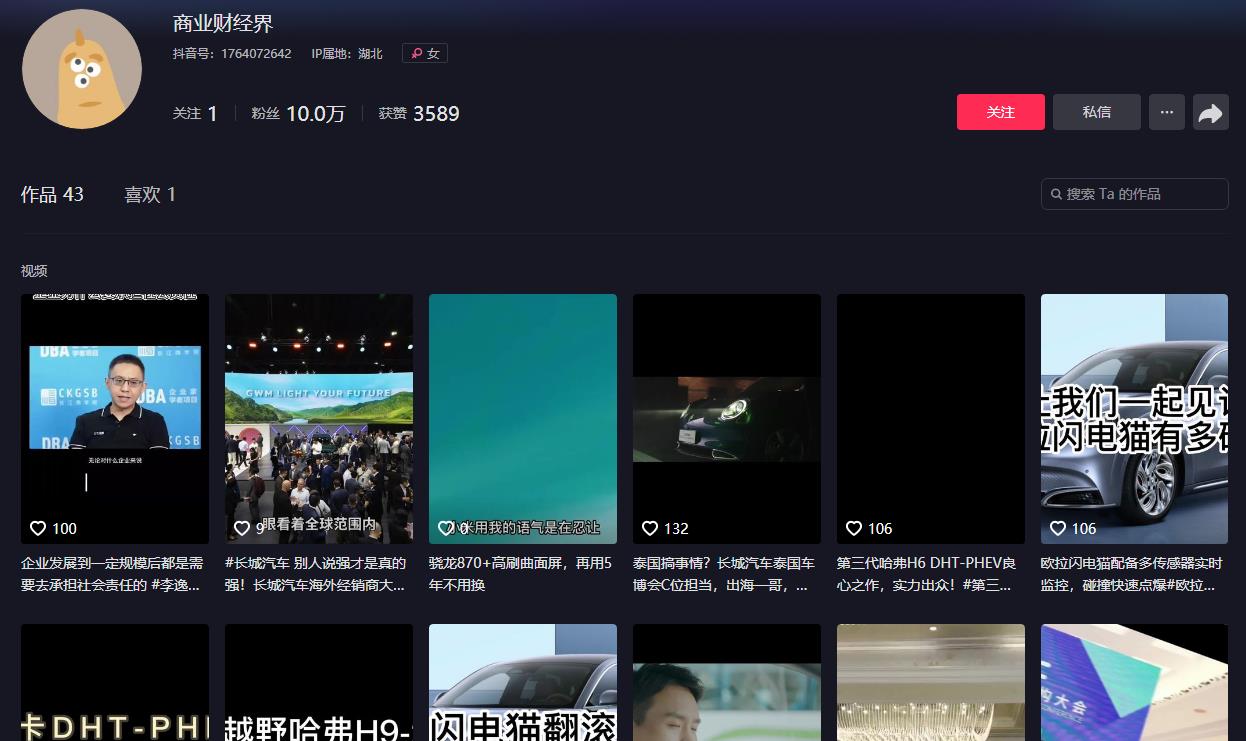Screen dimensions: 1246x741
Task: Open the GWM Light Your Future video
Action: 319,419
